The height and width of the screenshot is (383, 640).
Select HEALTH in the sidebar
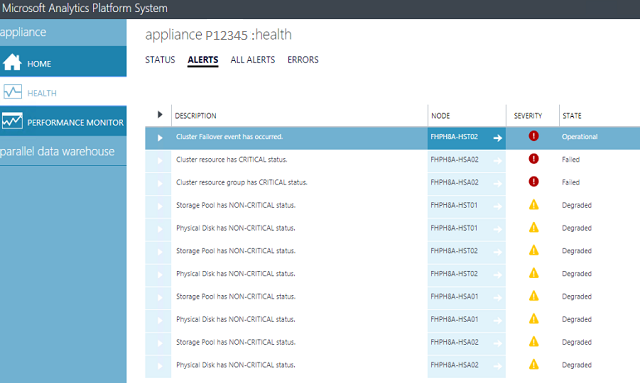(63, 92)
